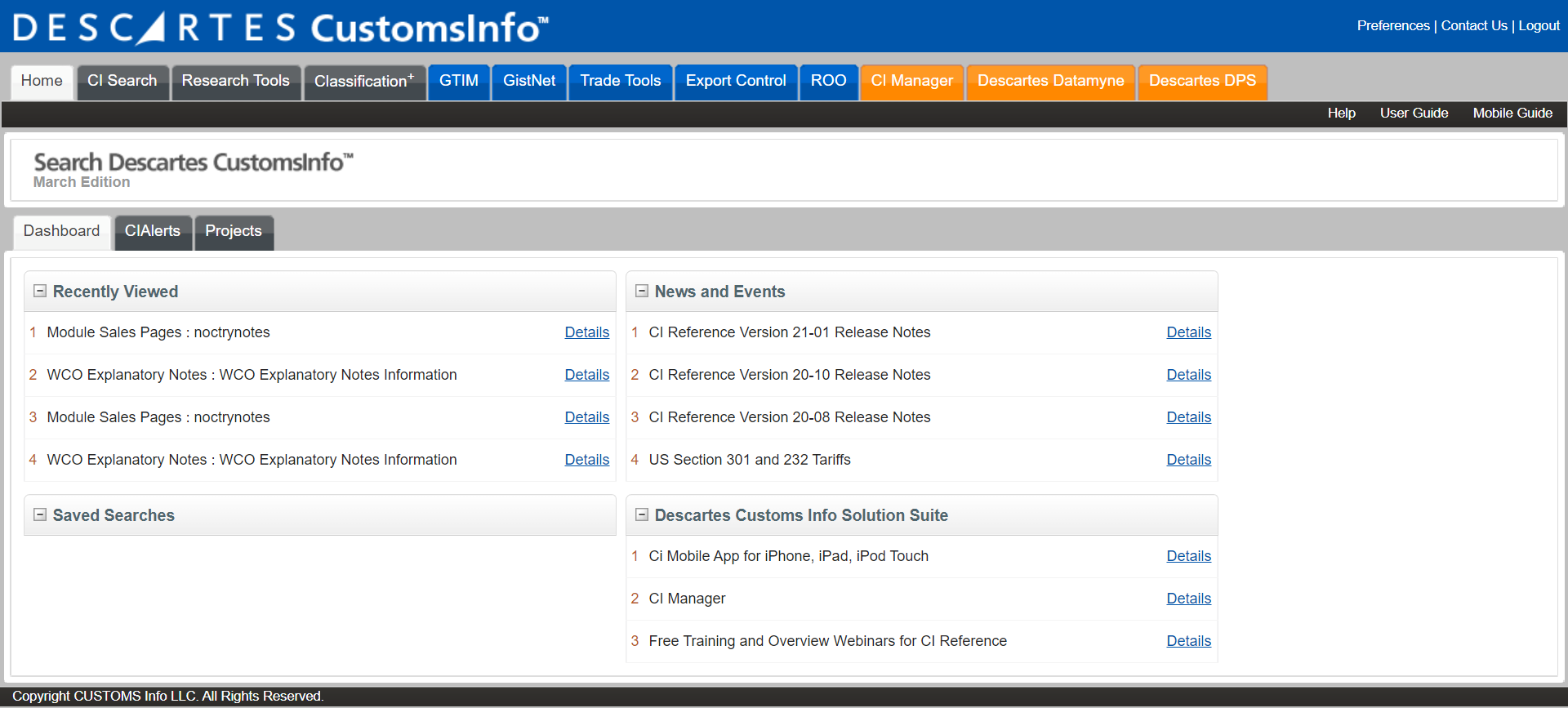View Details for CI Reference 21-01 Release Notes

1189,332
